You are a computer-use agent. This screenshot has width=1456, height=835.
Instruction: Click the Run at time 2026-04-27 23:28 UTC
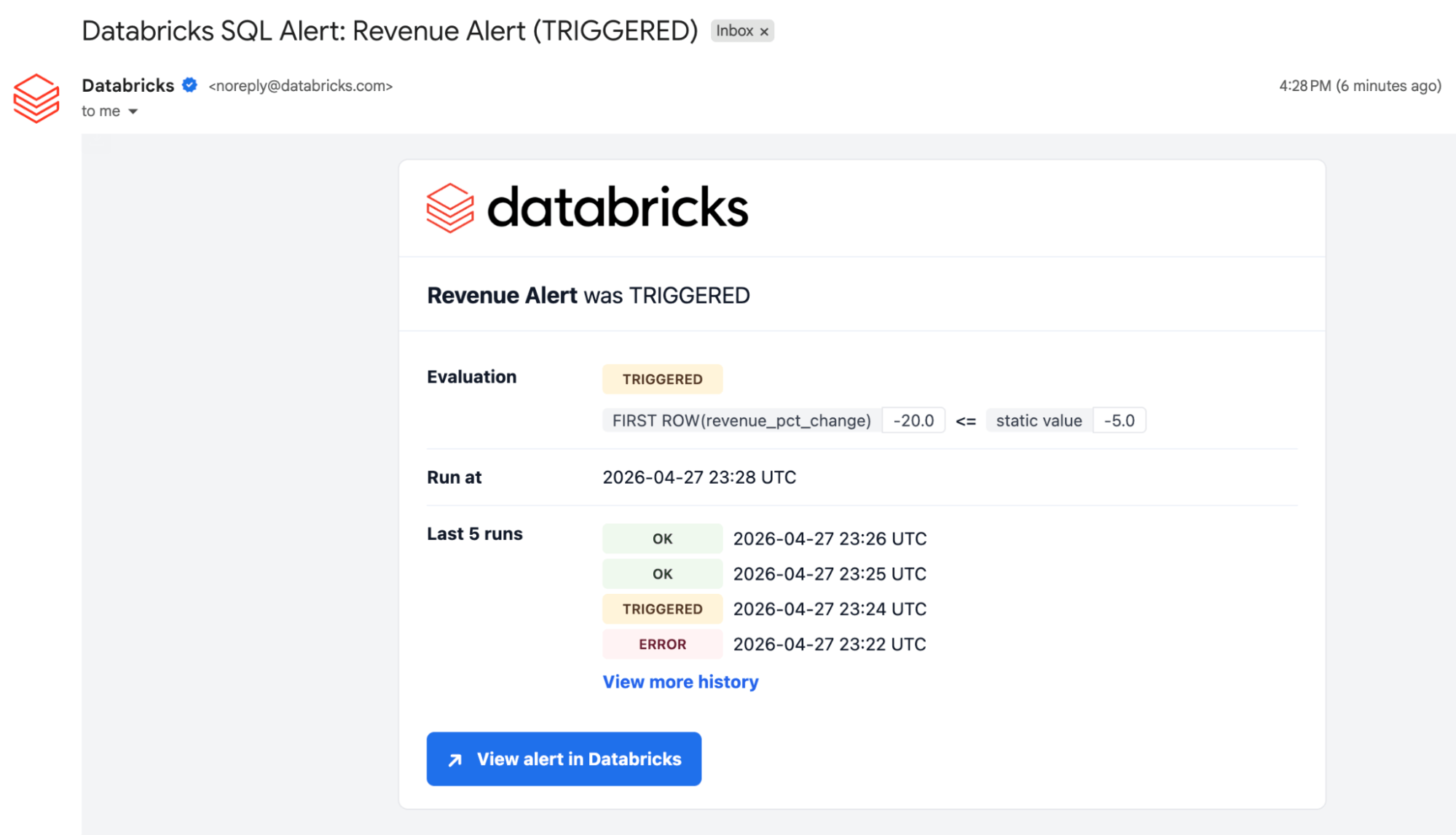699,477
